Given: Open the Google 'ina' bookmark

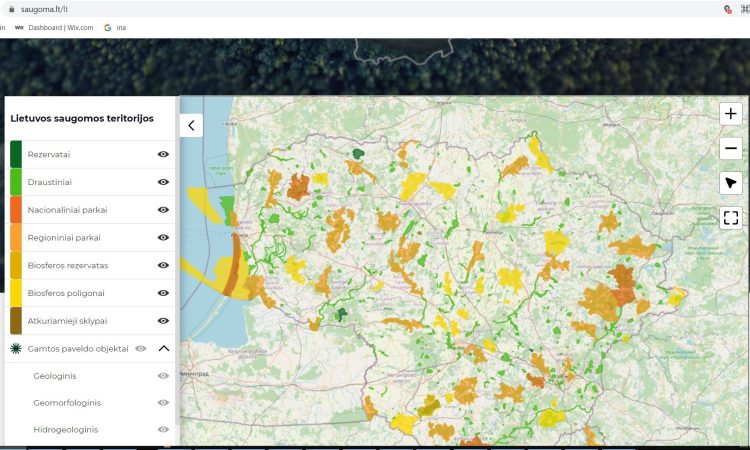Looking at the screenshot, I should pyautogui.click(x=115, y=28).
